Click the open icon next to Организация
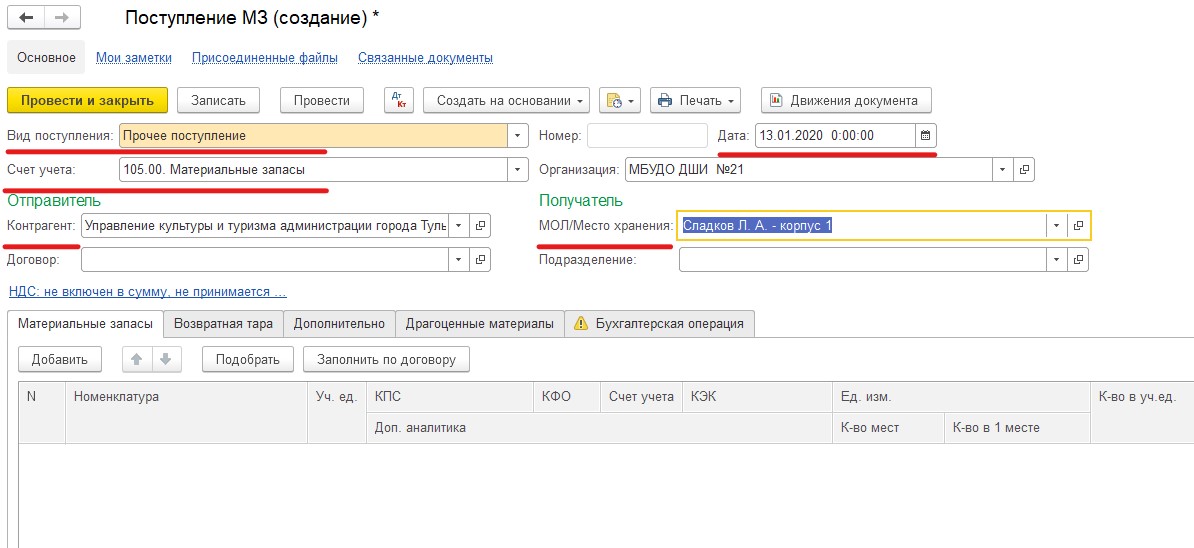This screenshot has width=1194, height=548. pyautogui.click(x=1024, y=170)
